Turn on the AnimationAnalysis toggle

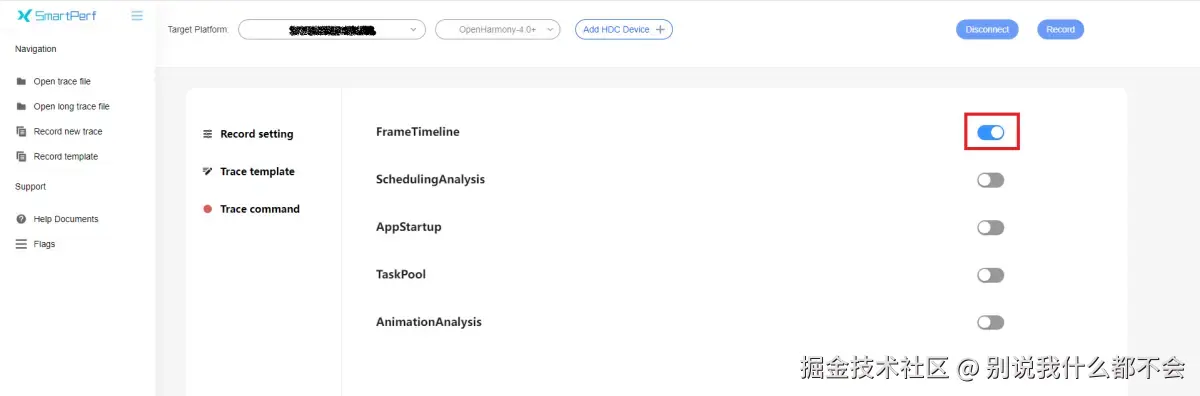coord(990,323)
